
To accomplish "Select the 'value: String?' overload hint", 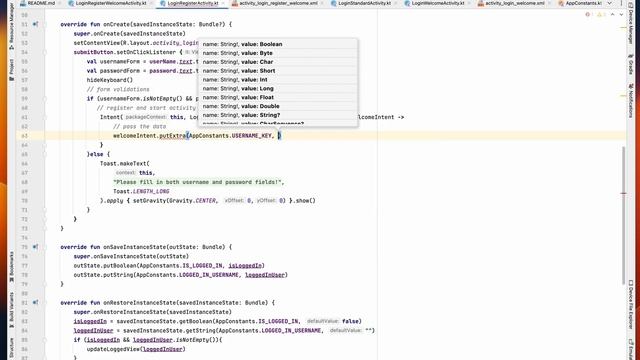I will 278,115.
